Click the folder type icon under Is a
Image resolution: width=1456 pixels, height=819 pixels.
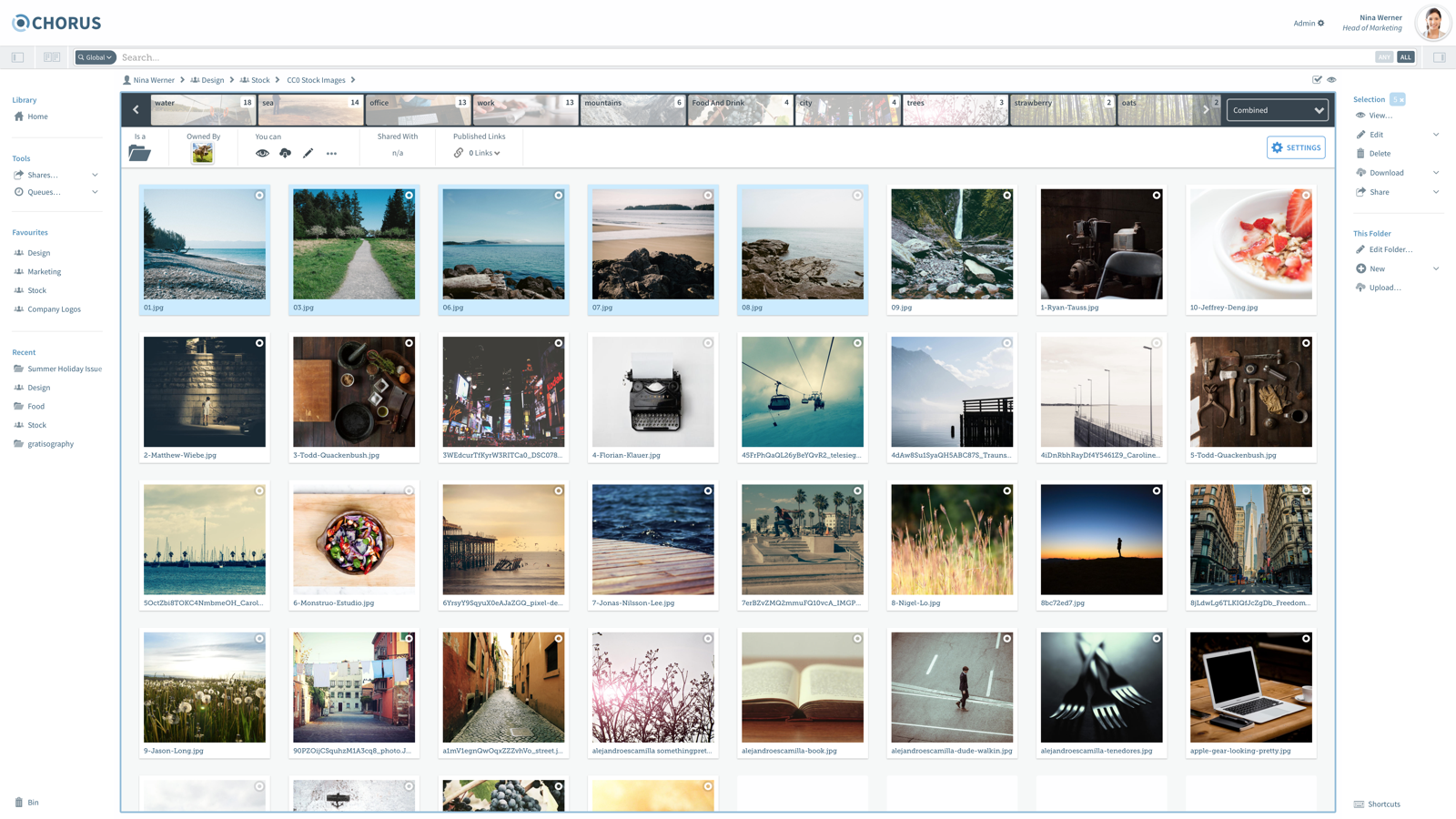click(x=139, y=153)
